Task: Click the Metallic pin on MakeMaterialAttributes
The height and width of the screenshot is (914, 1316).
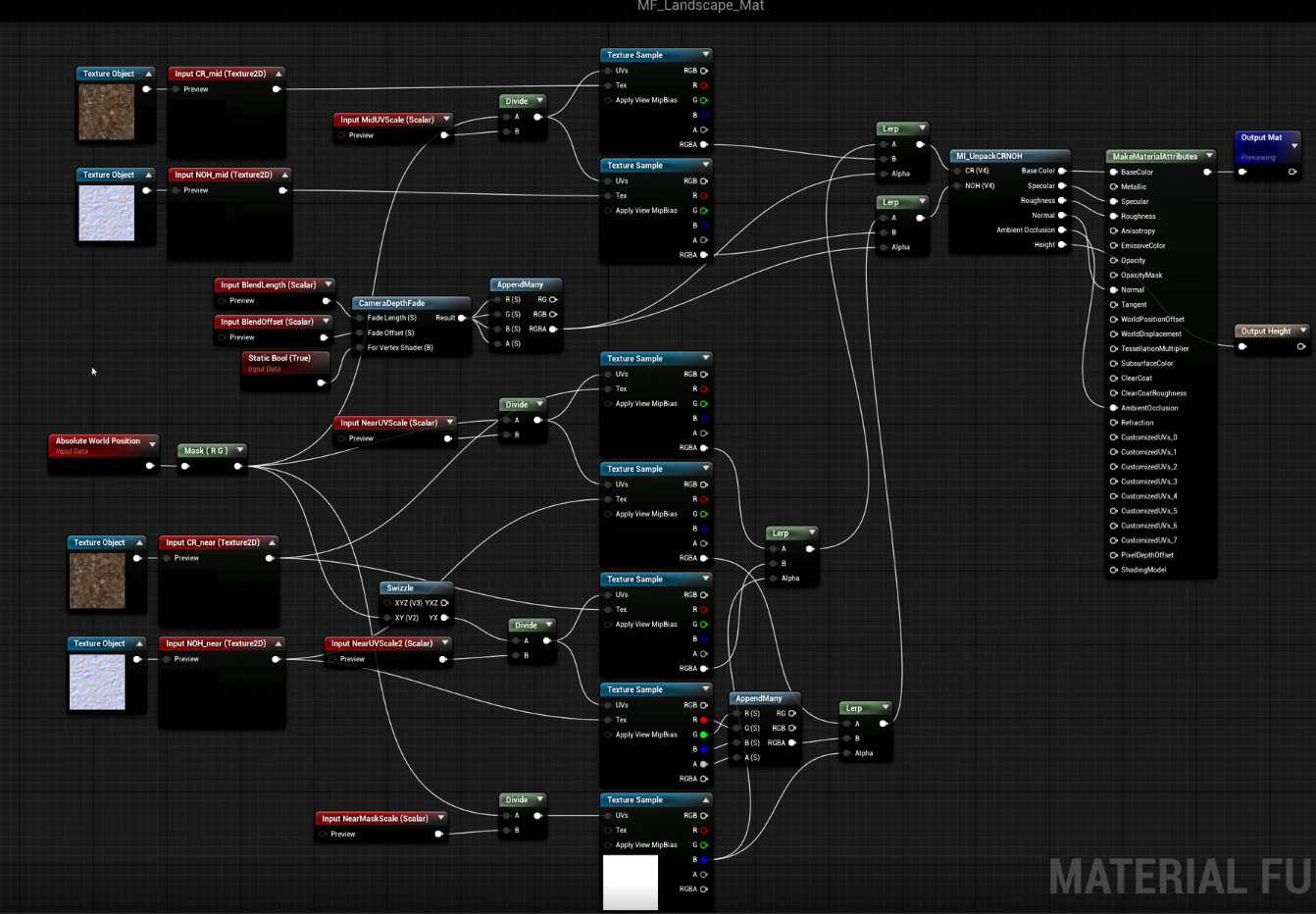Action: (1114, 186)
